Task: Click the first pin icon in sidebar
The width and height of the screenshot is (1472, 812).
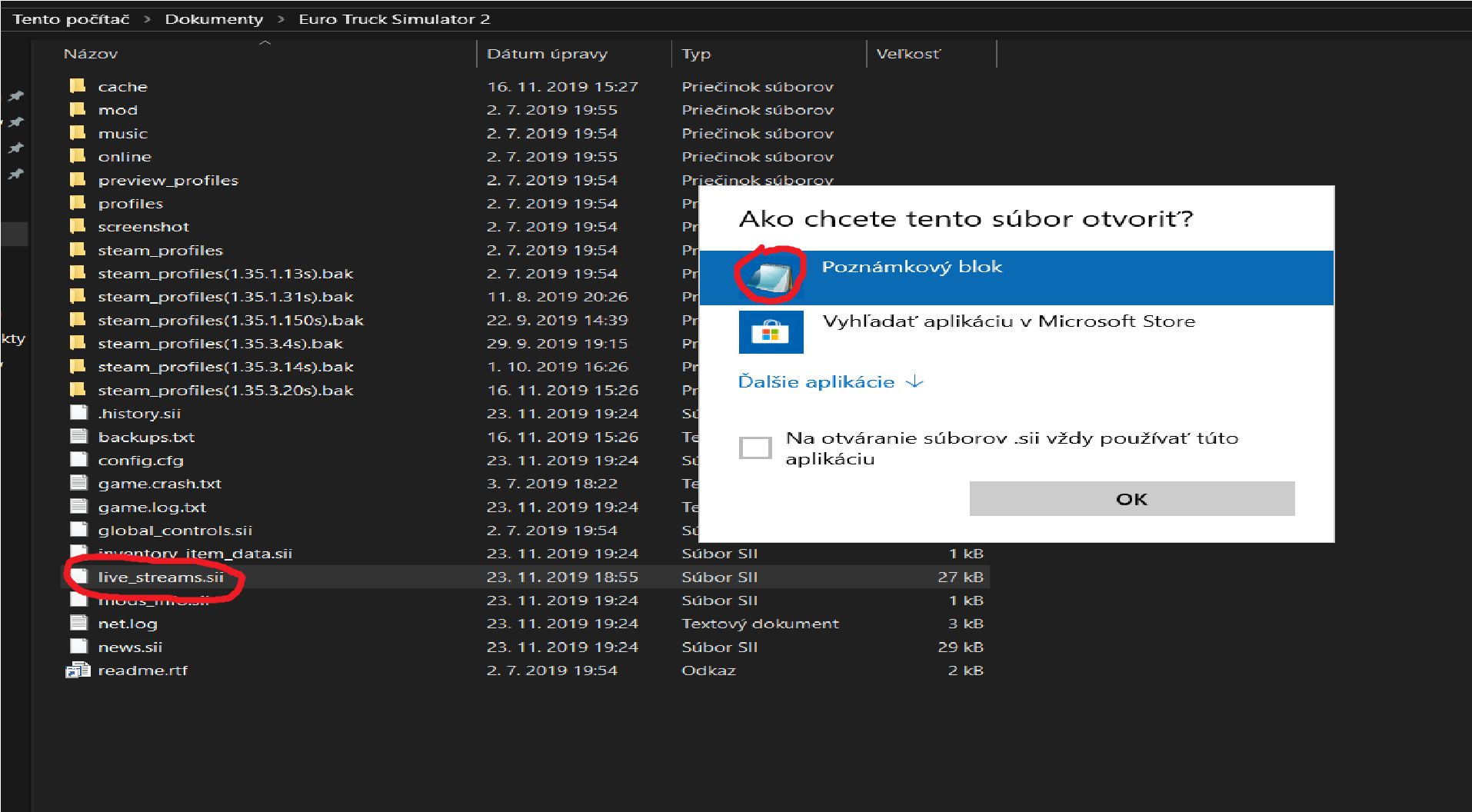Action: [15, 96]
